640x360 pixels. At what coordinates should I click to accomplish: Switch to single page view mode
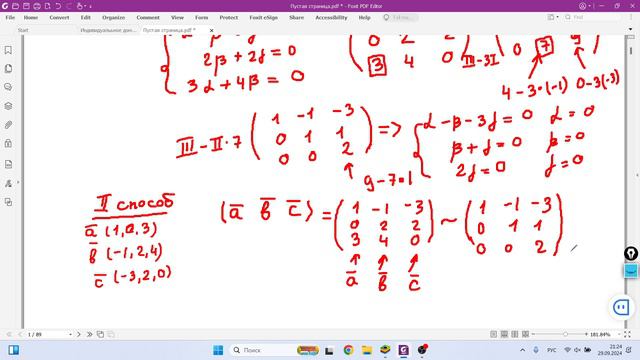pos(493,334)
